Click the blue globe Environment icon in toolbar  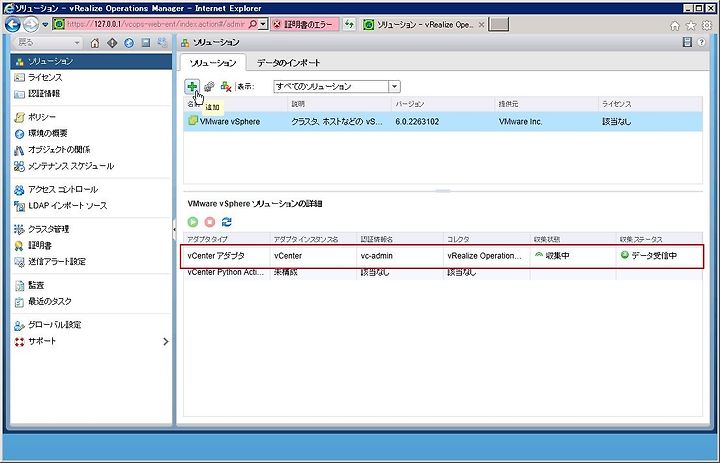click(x=129, y=43)
